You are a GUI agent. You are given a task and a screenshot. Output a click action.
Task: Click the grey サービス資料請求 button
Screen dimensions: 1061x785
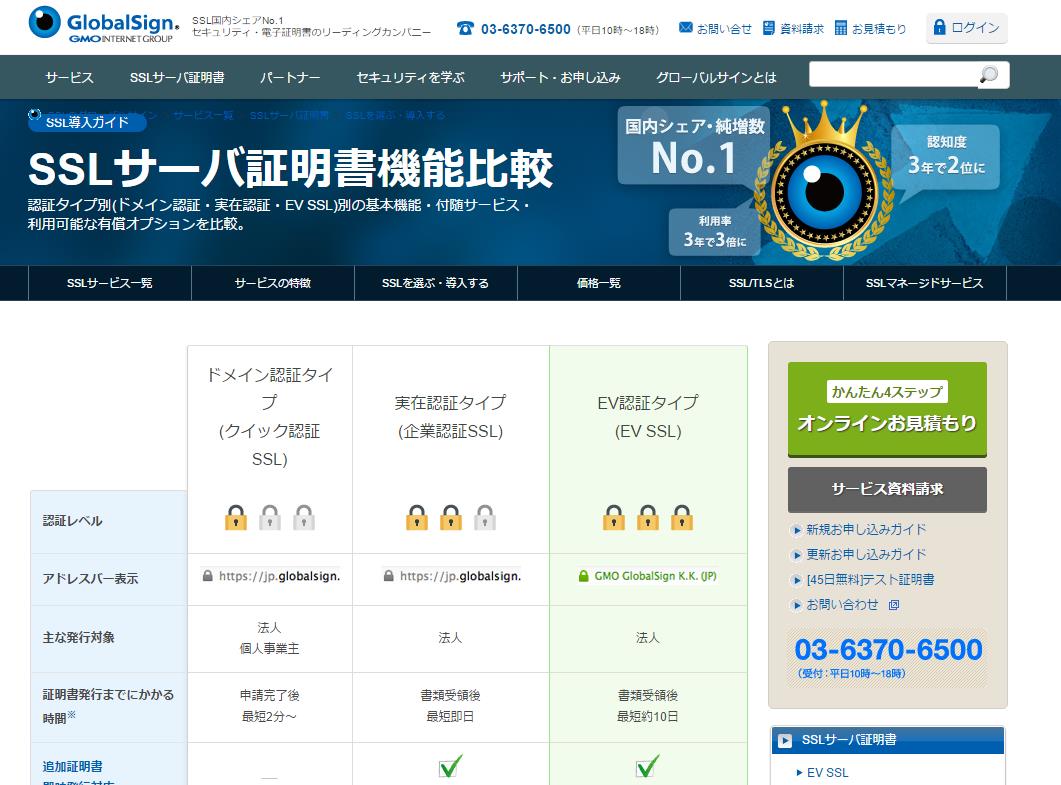887,489
